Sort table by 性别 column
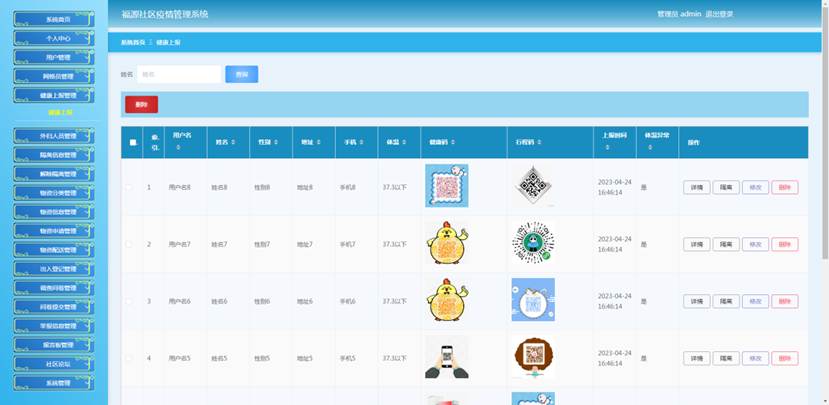 coord(276,142)
